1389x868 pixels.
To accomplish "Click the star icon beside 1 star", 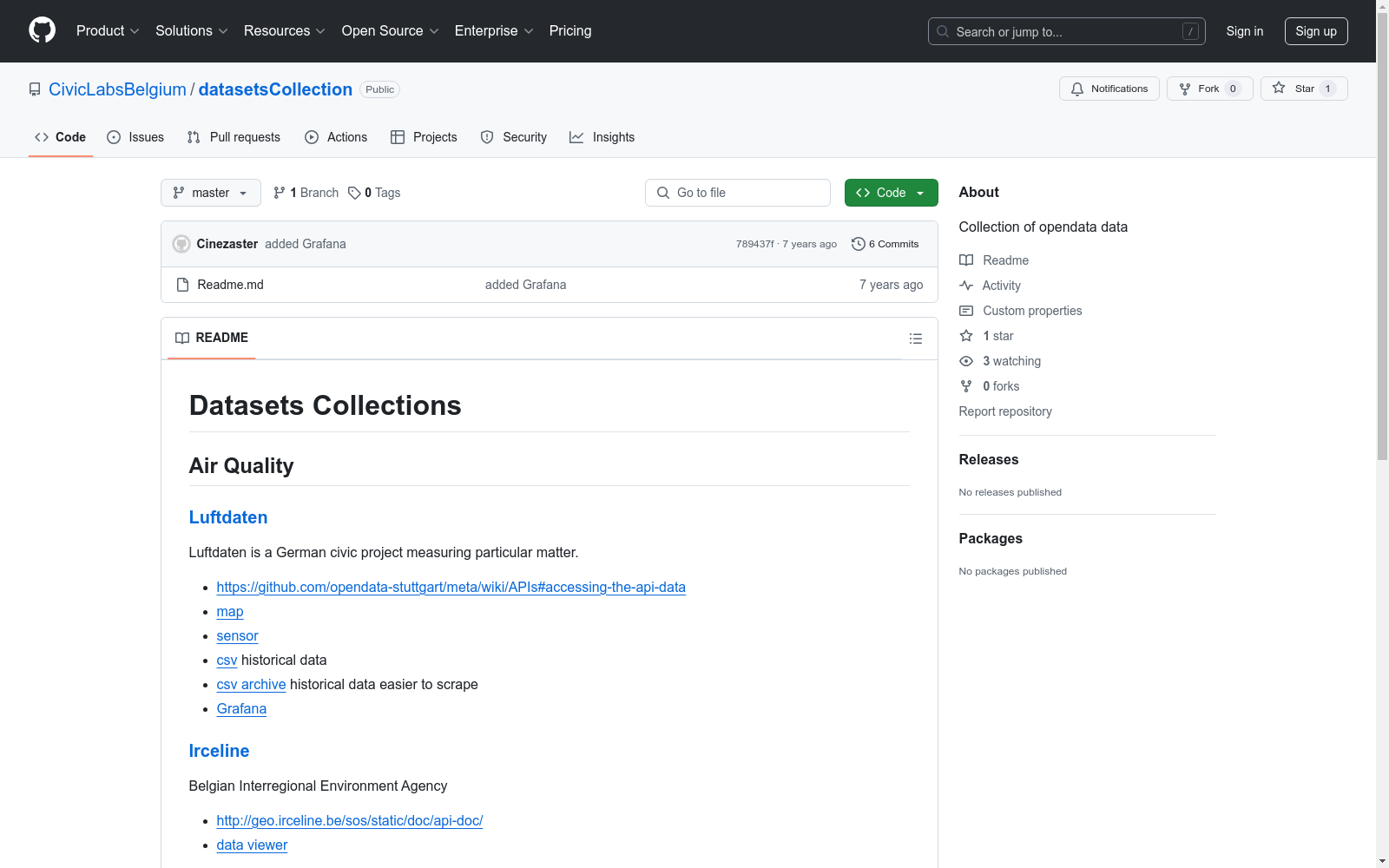I will pyautogui.click(x=966, y=336).
